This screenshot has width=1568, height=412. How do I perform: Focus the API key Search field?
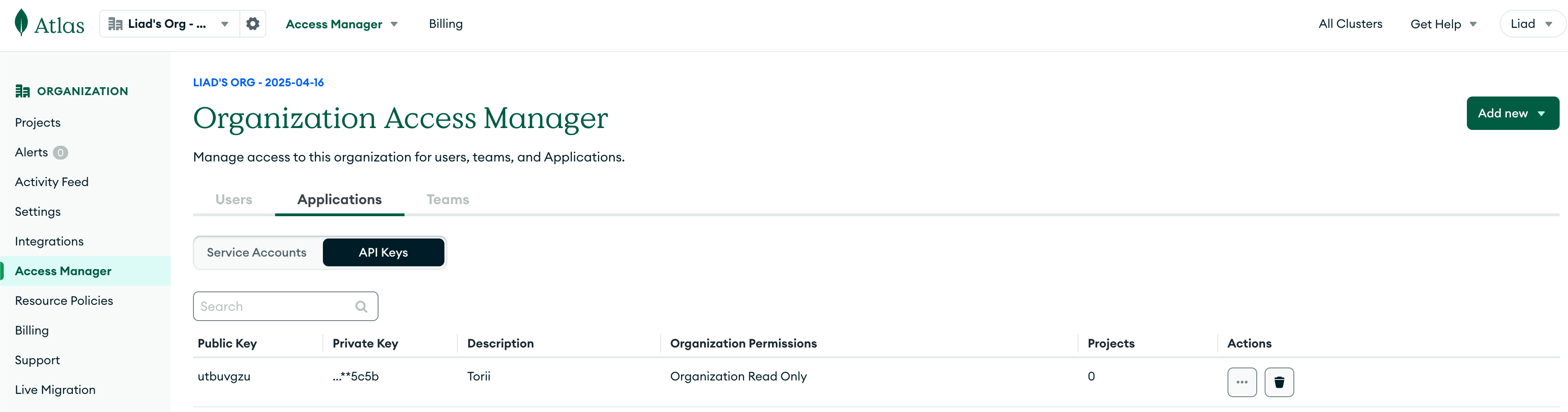[285, 306]
